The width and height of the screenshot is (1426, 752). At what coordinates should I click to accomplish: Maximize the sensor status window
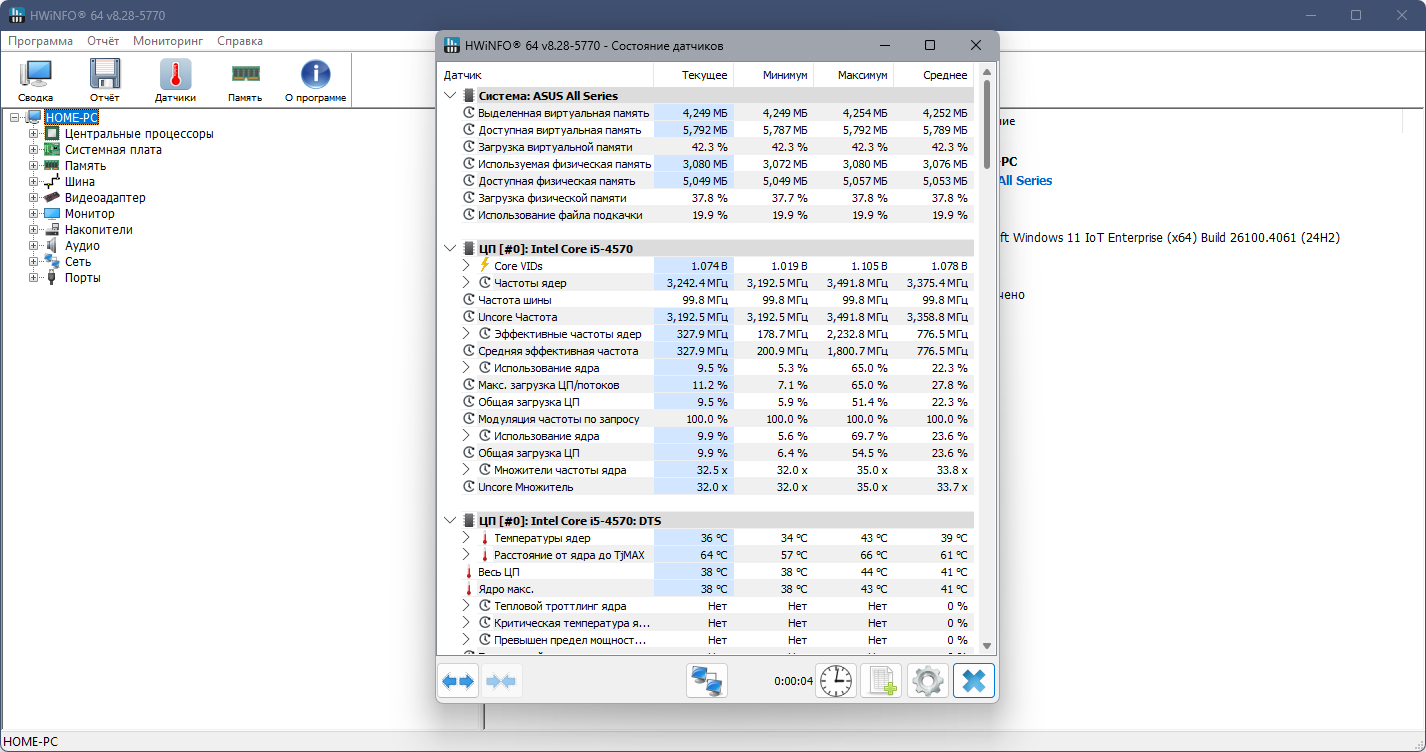(930, 45)
